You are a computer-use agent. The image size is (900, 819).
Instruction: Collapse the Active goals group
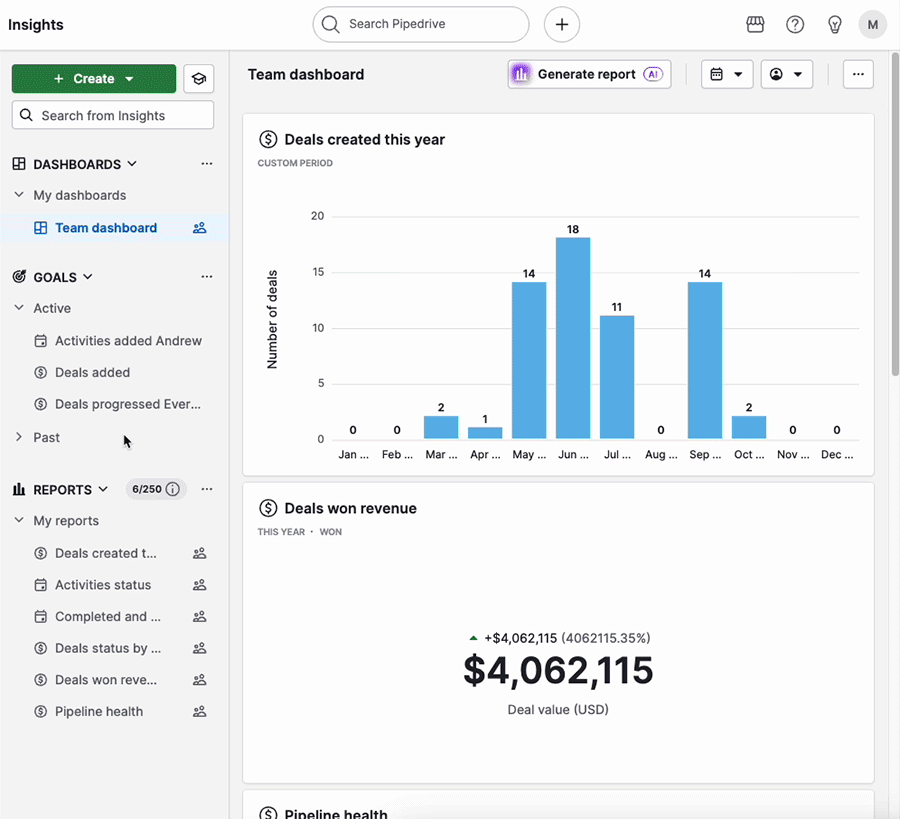click(x=19, y=308)
